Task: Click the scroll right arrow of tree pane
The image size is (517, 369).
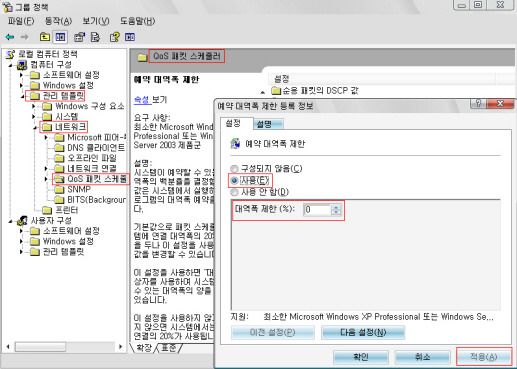Action: click(x=120, y=347)
